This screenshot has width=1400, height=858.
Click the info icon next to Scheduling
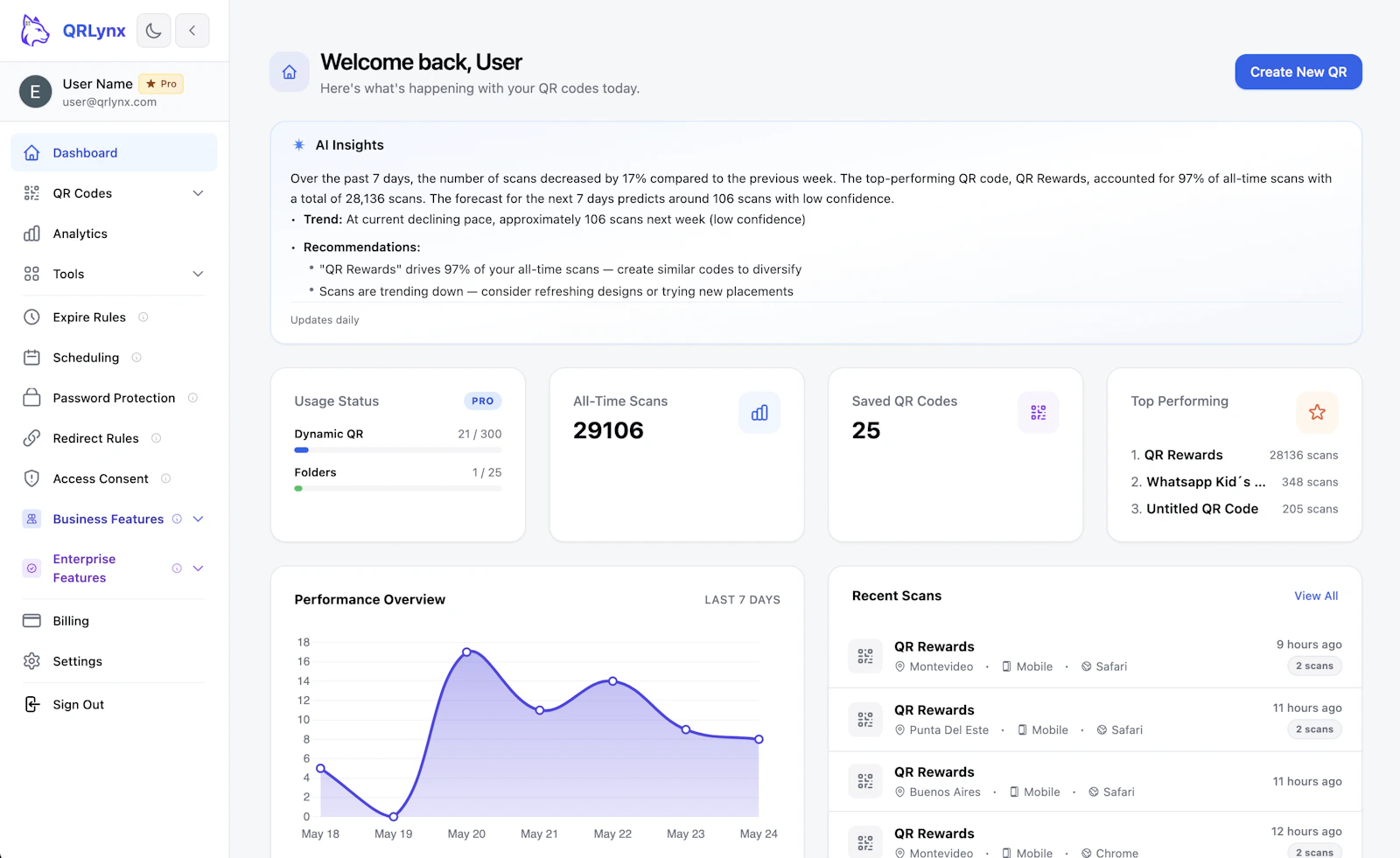click(136, 358)
